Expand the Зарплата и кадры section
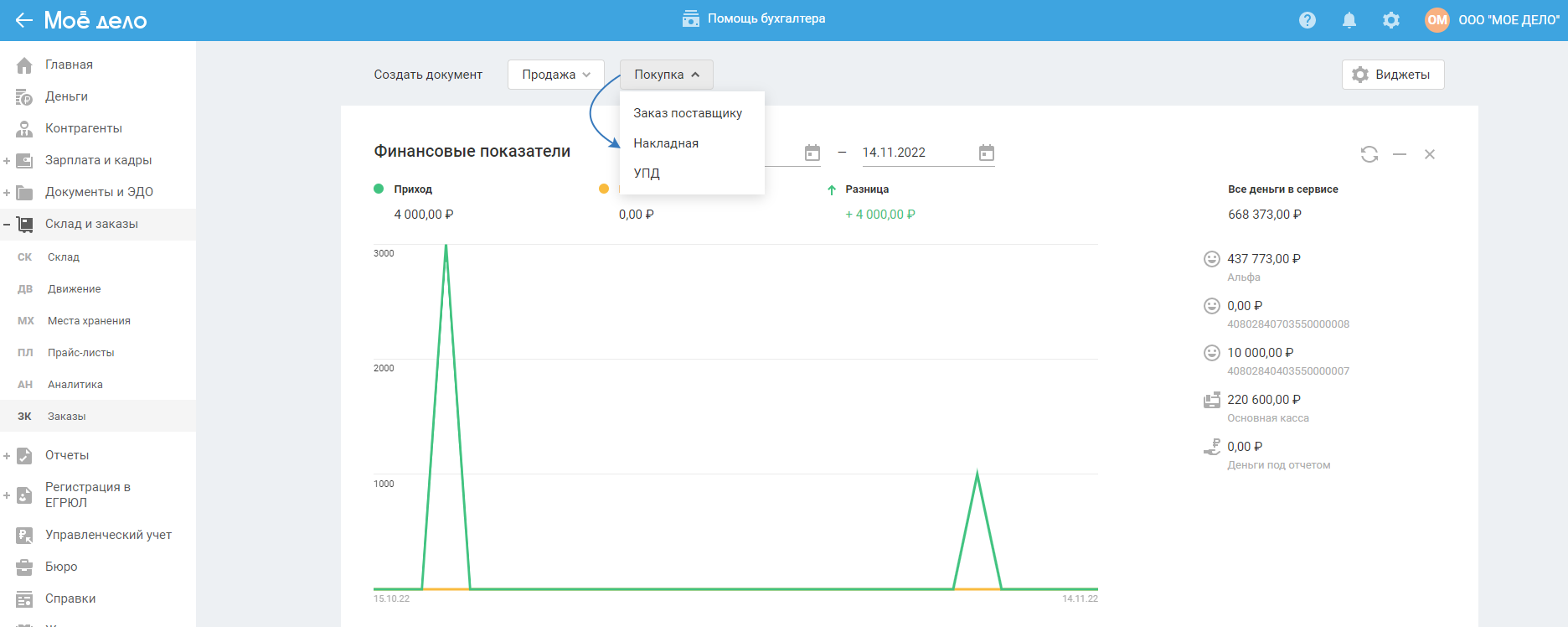The height and width of the screenshot is (627, 1568). tap(7, 160)
